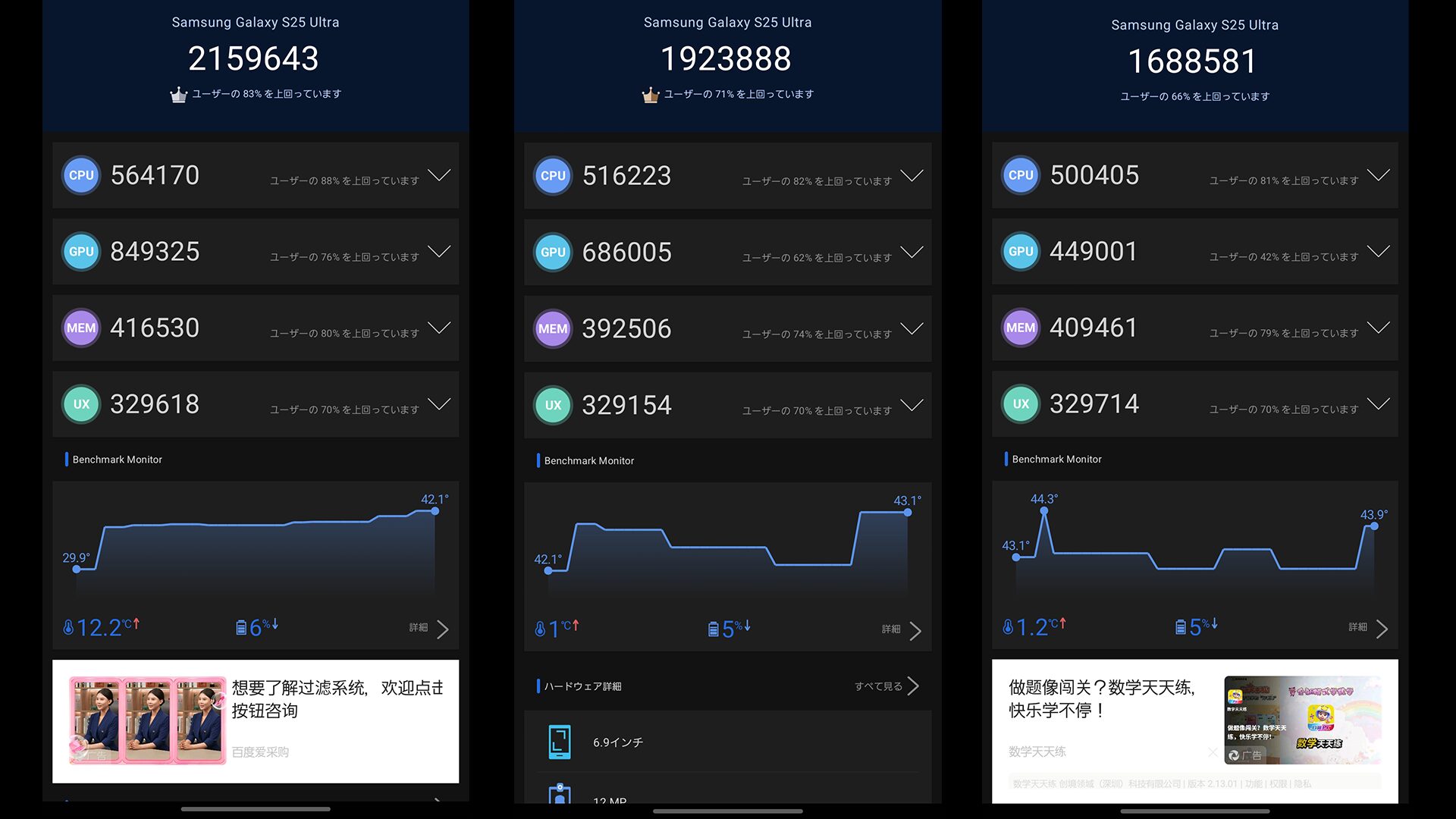This screenshot has width=1456, height=819.
Task: Click the GPU icon beside score 449001
Action: 1021,251
